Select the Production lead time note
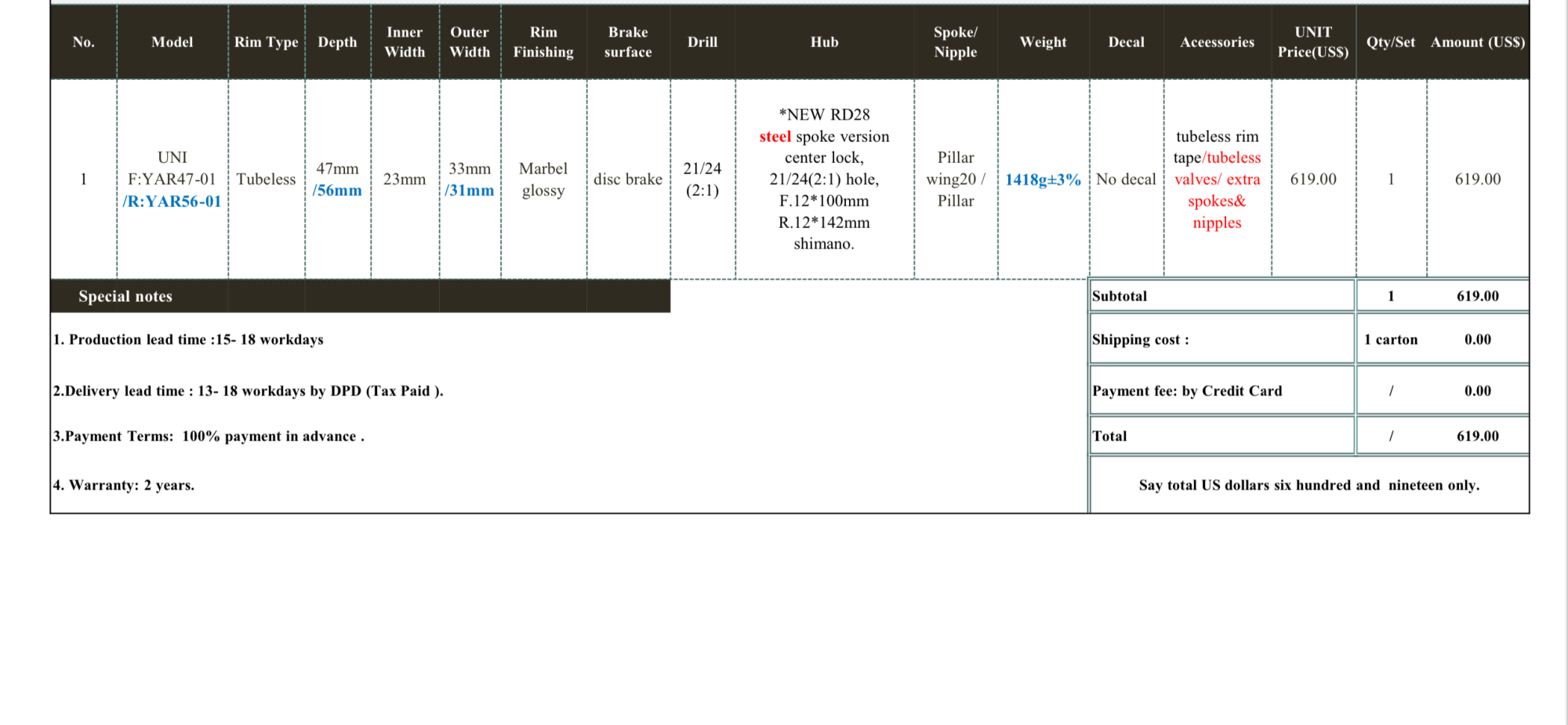1568x725 pixels. coord(188,339)
